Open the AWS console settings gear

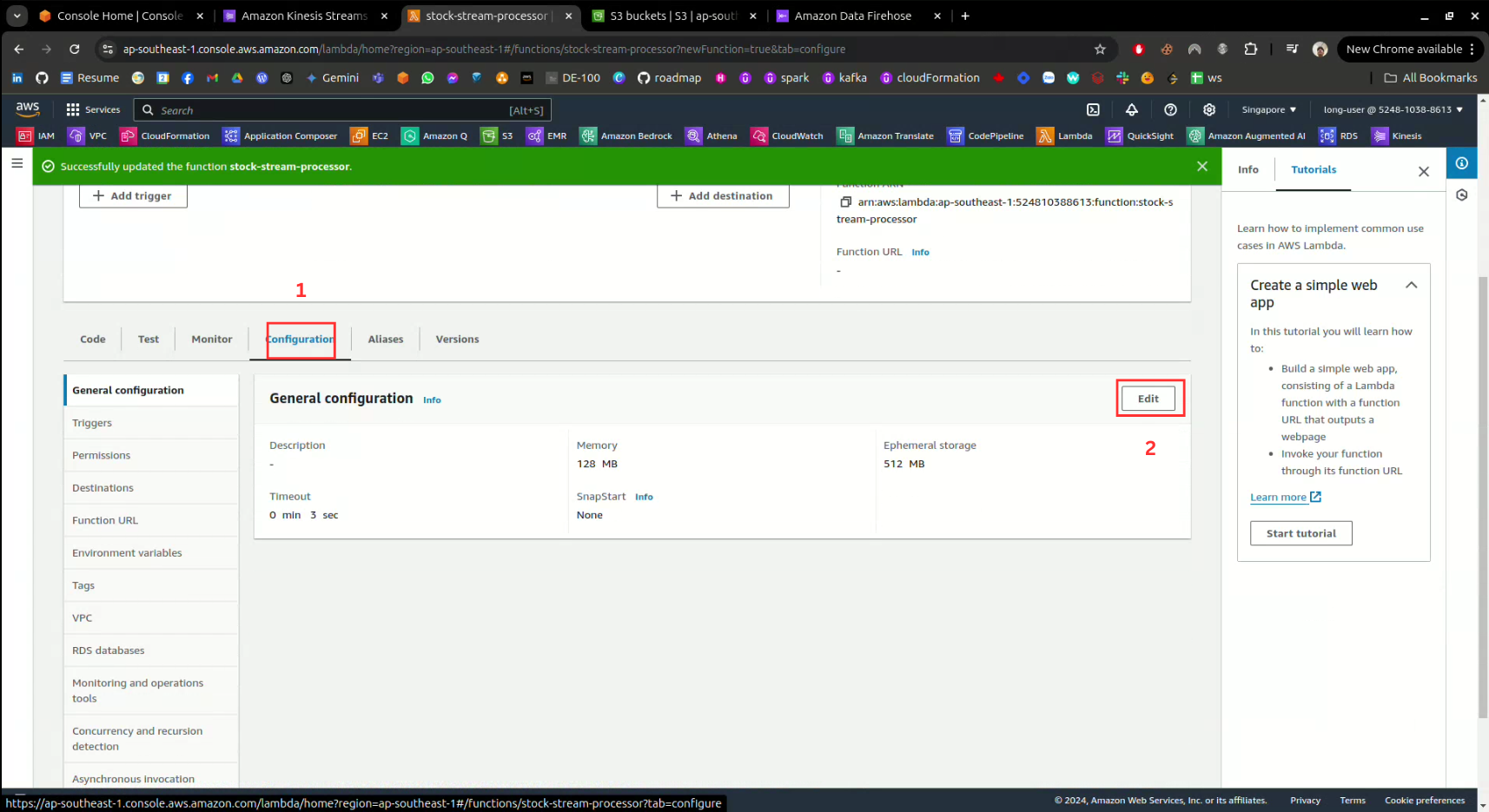pyautogui.click(x=1208, y=109)
